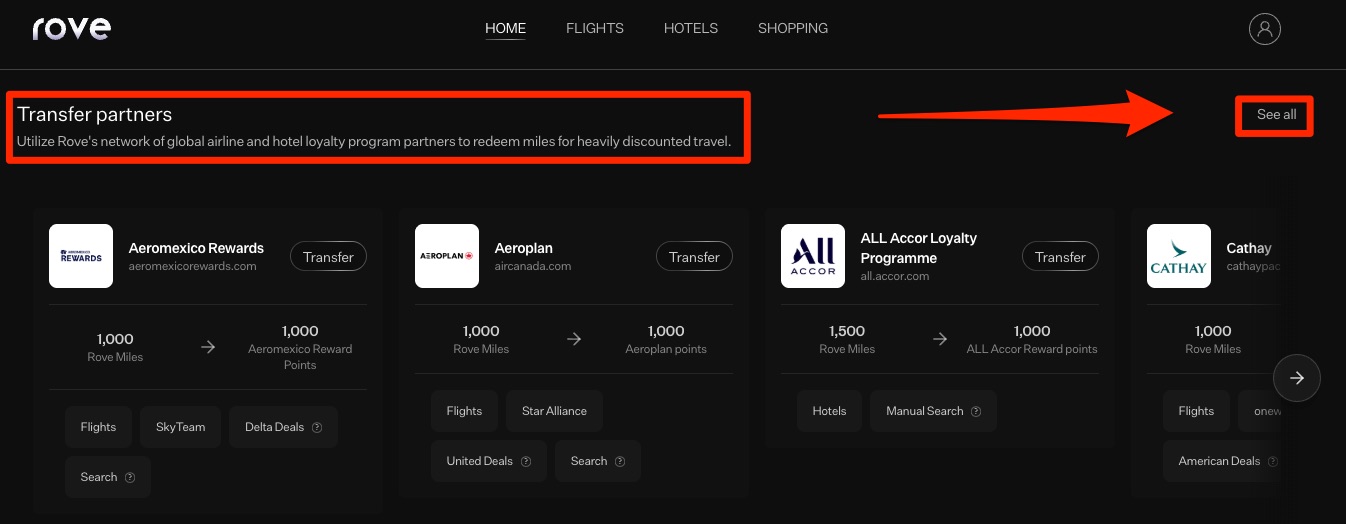The height and width of the screenshot is (524, 1346).
Task: Click the aeromexicorewards.com text
Action: 193,266
